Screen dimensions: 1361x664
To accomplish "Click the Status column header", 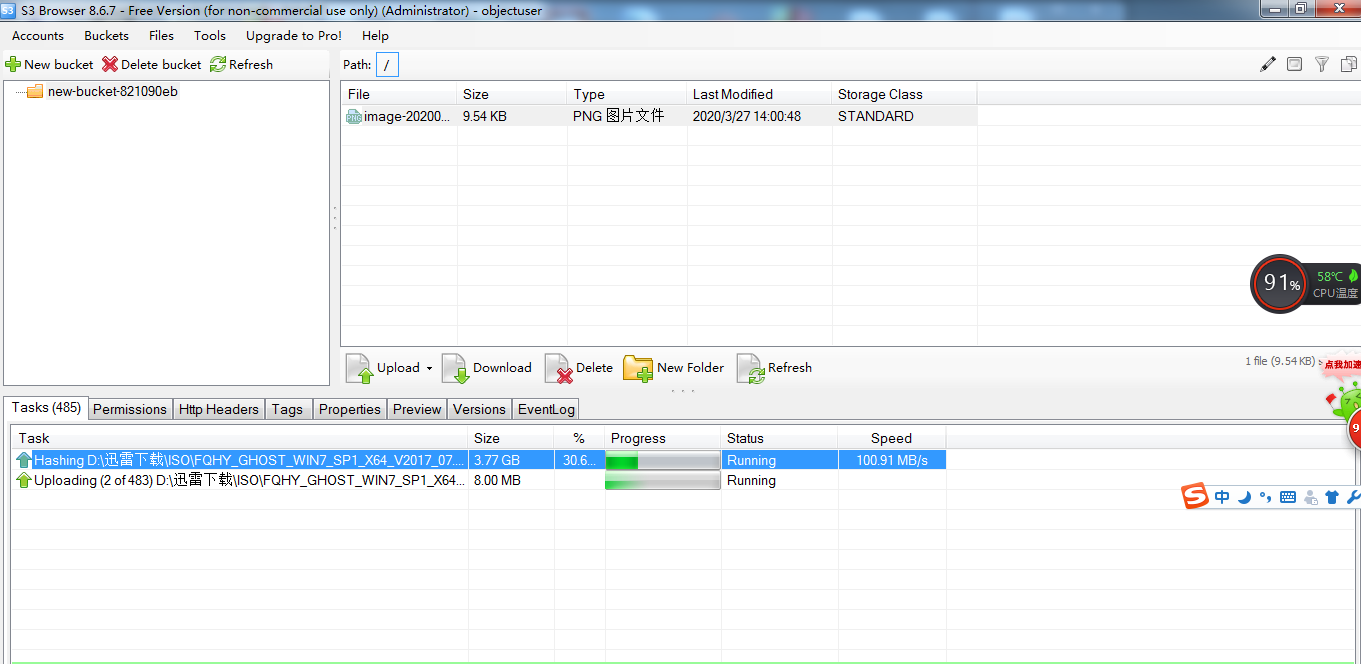I will pyautogui.click(x=780, y=438).
